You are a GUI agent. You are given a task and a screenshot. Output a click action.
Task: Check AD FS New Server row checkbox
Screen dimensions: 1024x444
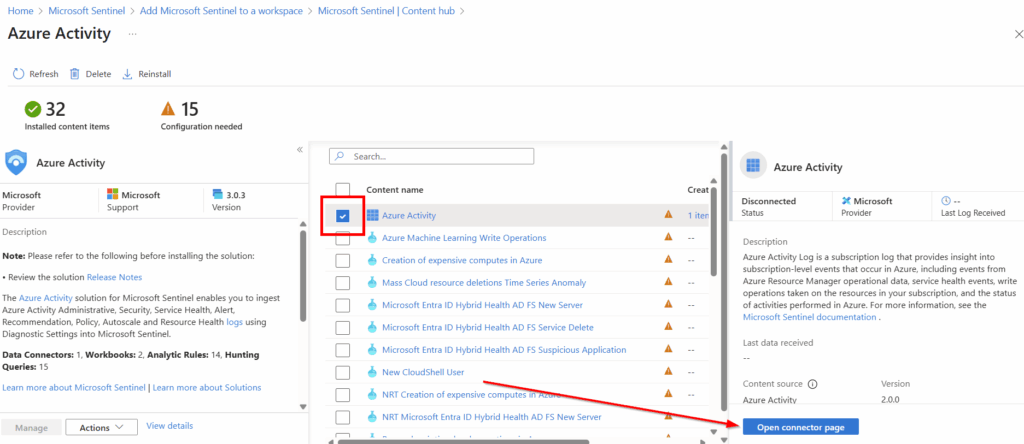click(343, 305)
